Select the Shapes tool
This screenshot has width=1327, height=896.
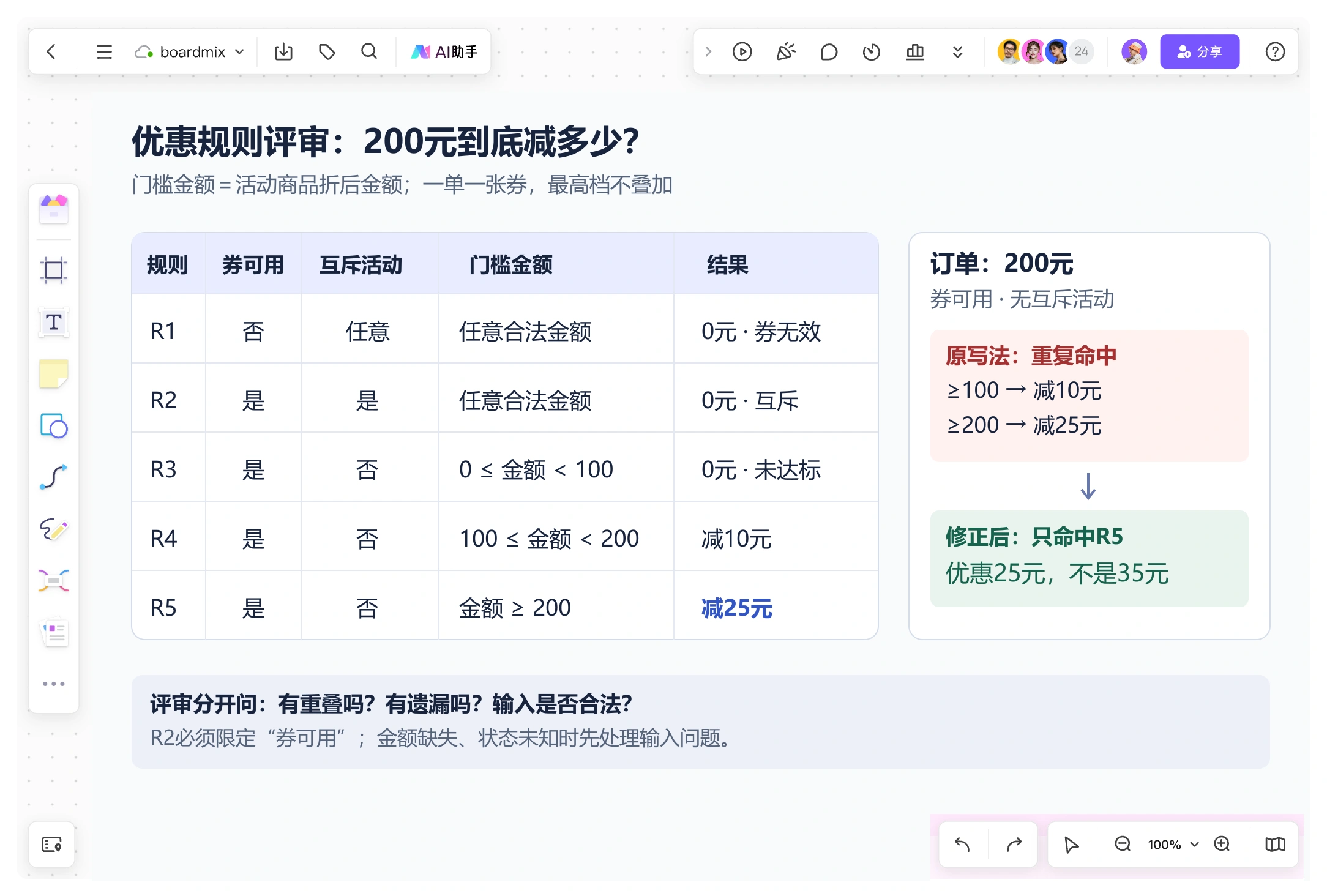tap(54, 426)
